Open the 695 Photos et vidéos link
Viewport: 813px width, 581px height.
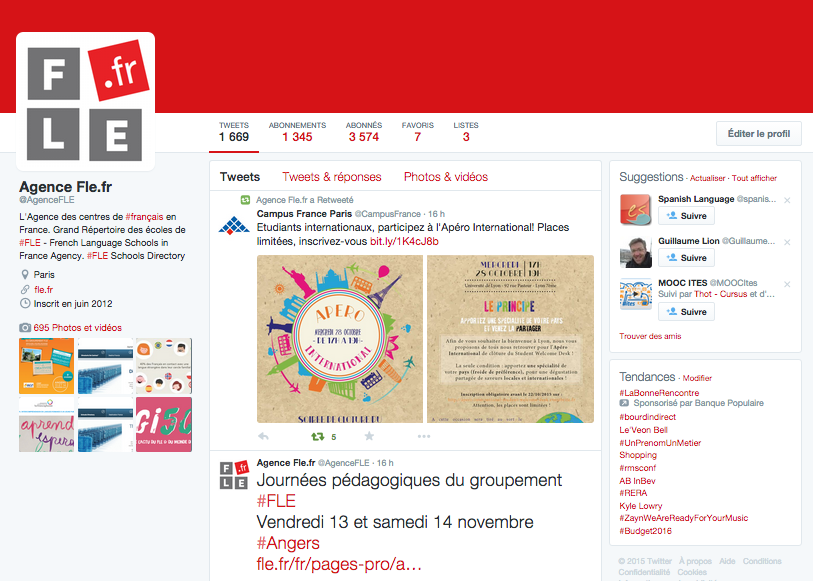pyautogui.click(x=77, y=328)
